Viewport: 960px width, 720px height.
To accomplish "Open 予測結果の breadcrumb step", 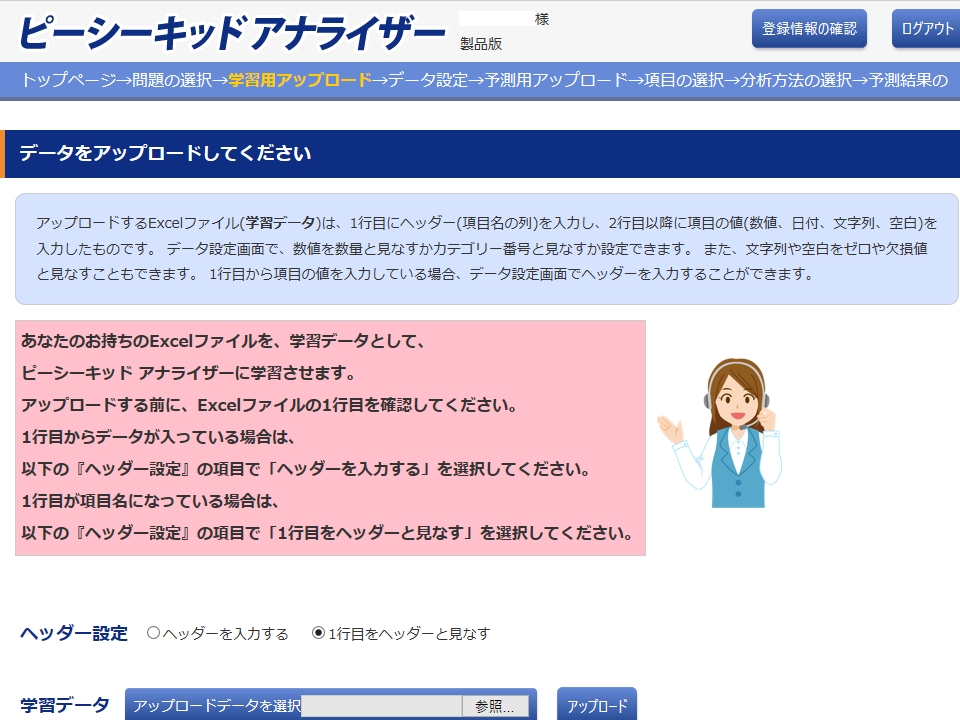I will (908, 80).
